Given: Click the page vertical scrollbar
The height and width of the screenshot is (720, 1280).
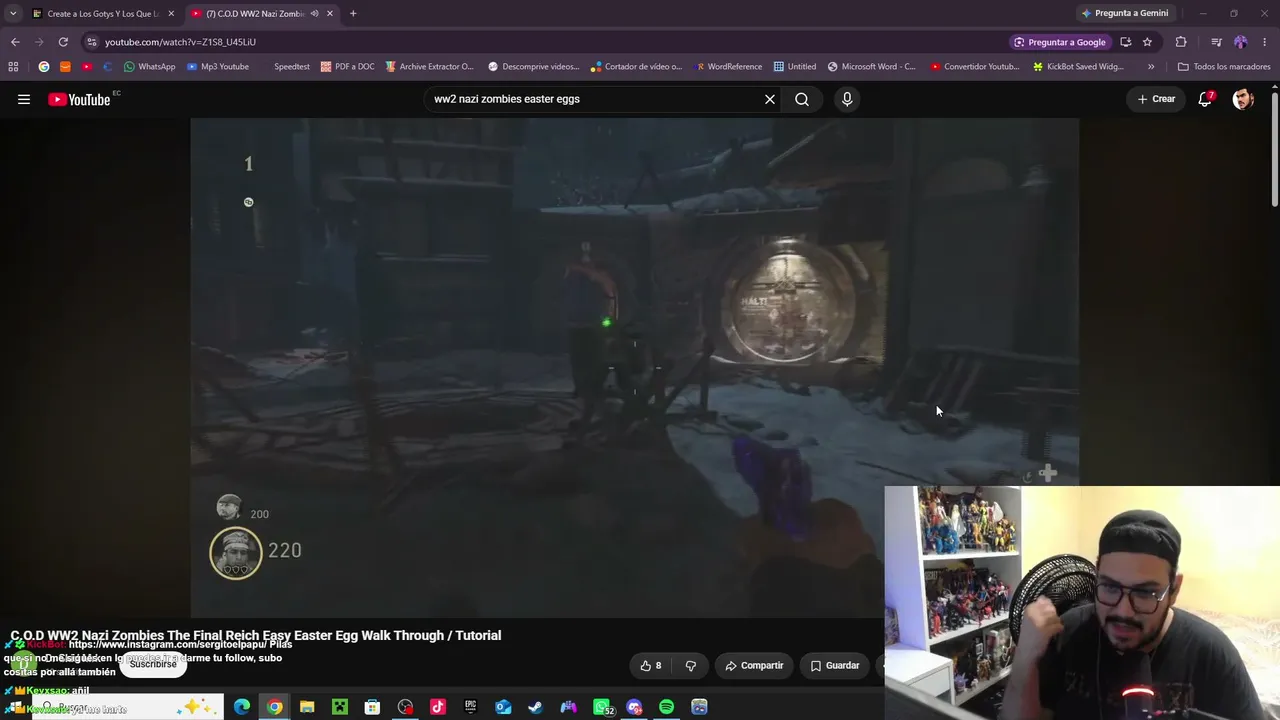Looking at the screenshot, I should tap(1275, 150).
